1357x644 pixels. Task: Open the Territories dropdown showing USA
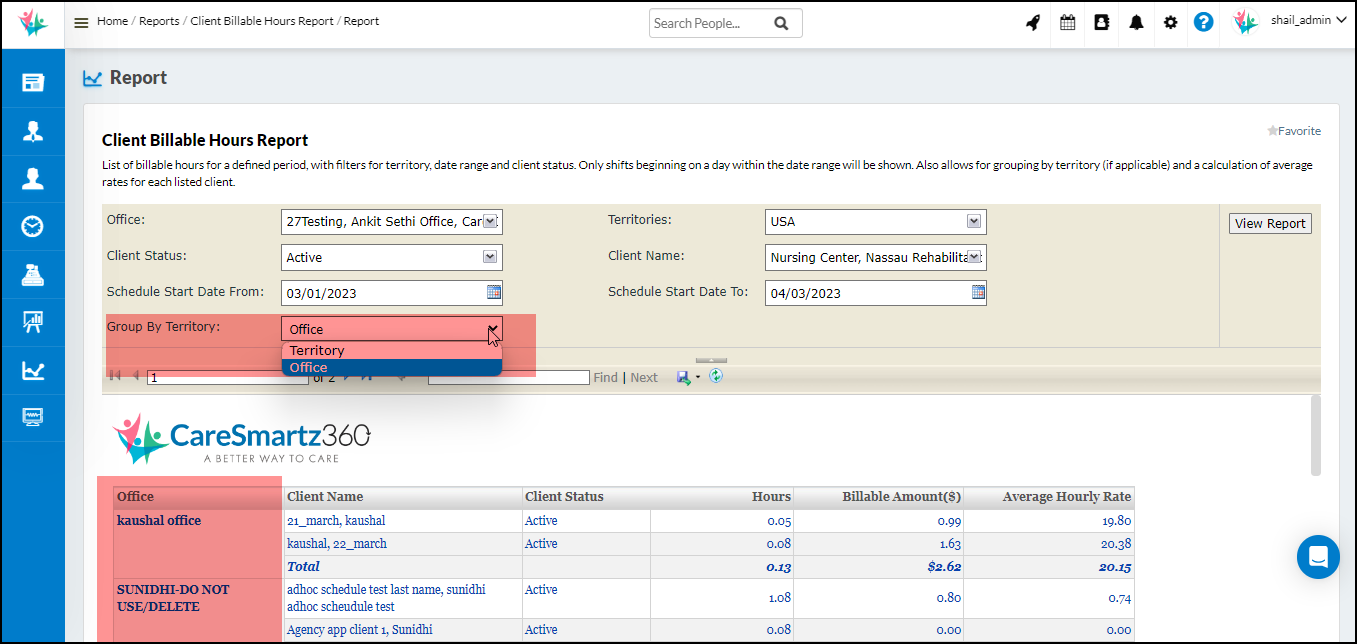(x=973, y=222)
